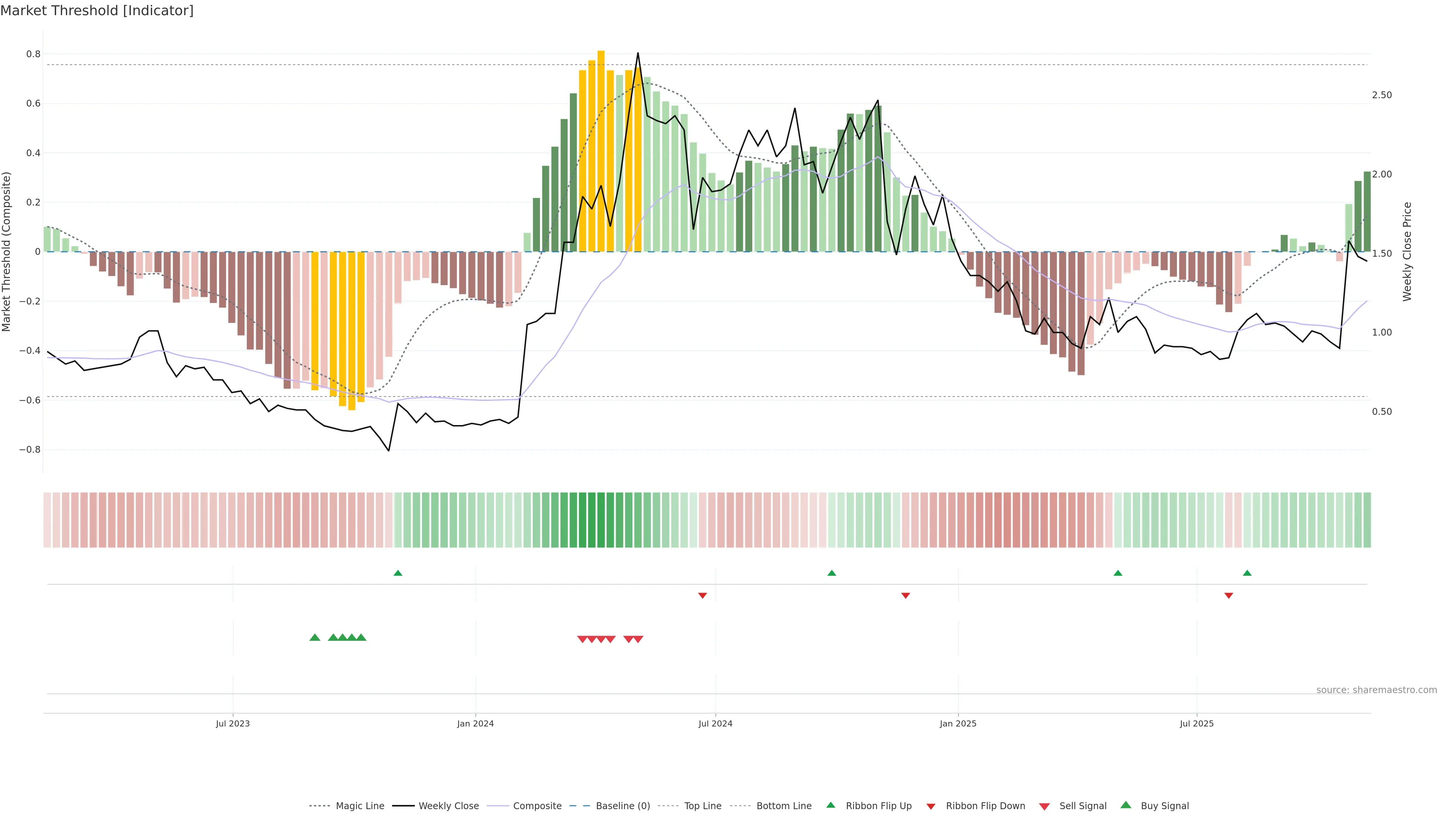
Task: Click Sell Signal legend marker
Action: click(x=1045, y=806)
